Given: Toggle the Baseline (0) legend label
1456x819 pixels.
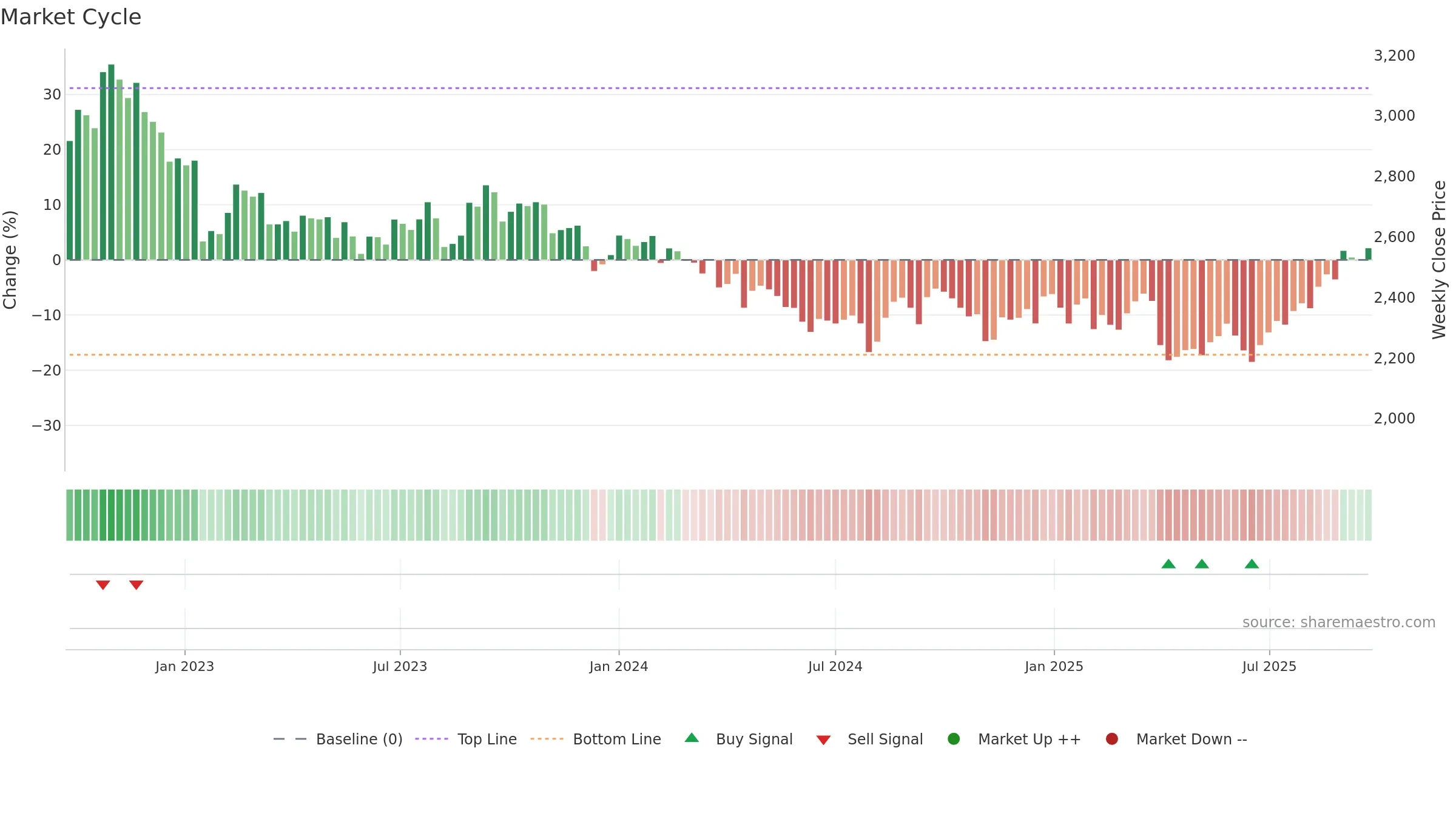Looking at the screenshot, I should [359, 739].
